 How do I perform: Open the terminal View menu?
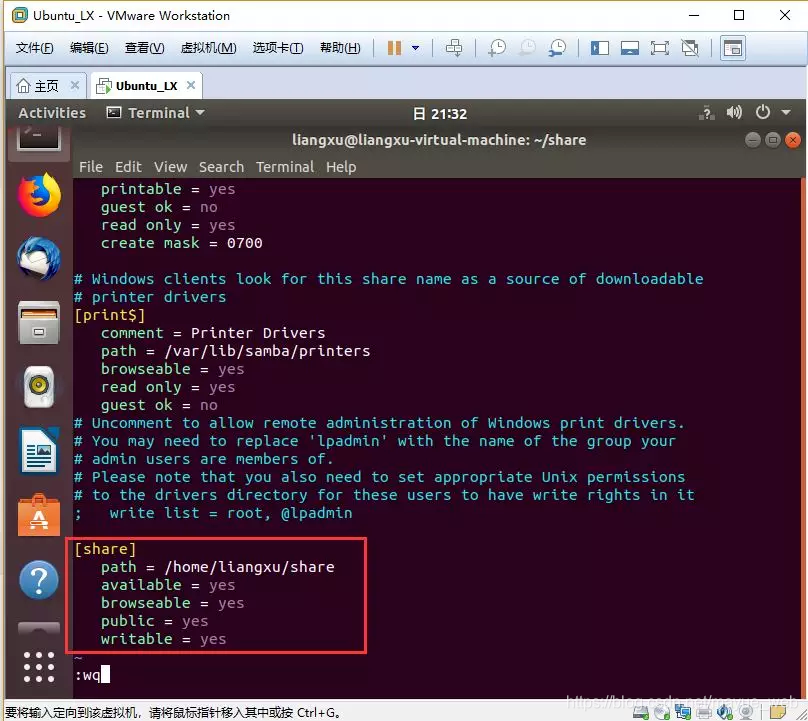click(171, 167)
